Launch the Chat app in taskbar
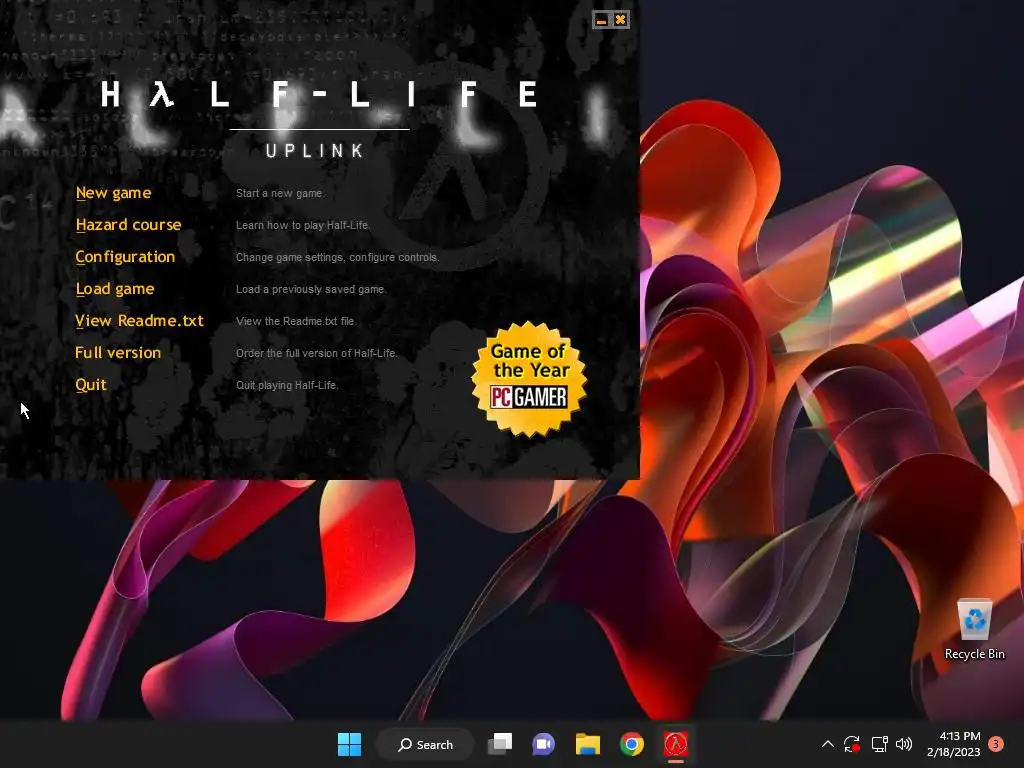This screenshot has width=1024, height=768. pos(543,744)
